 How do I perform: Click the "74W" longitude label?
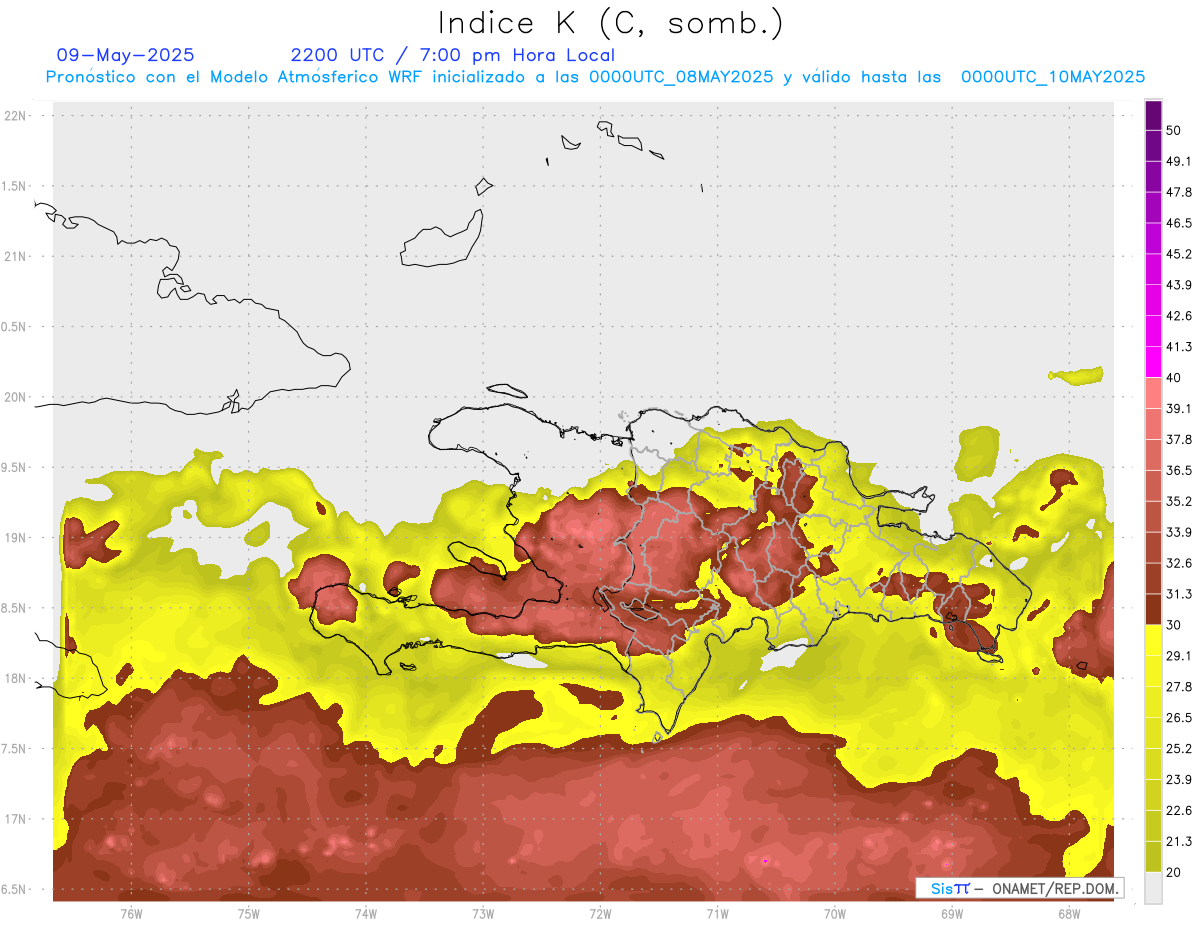point(365,914)
